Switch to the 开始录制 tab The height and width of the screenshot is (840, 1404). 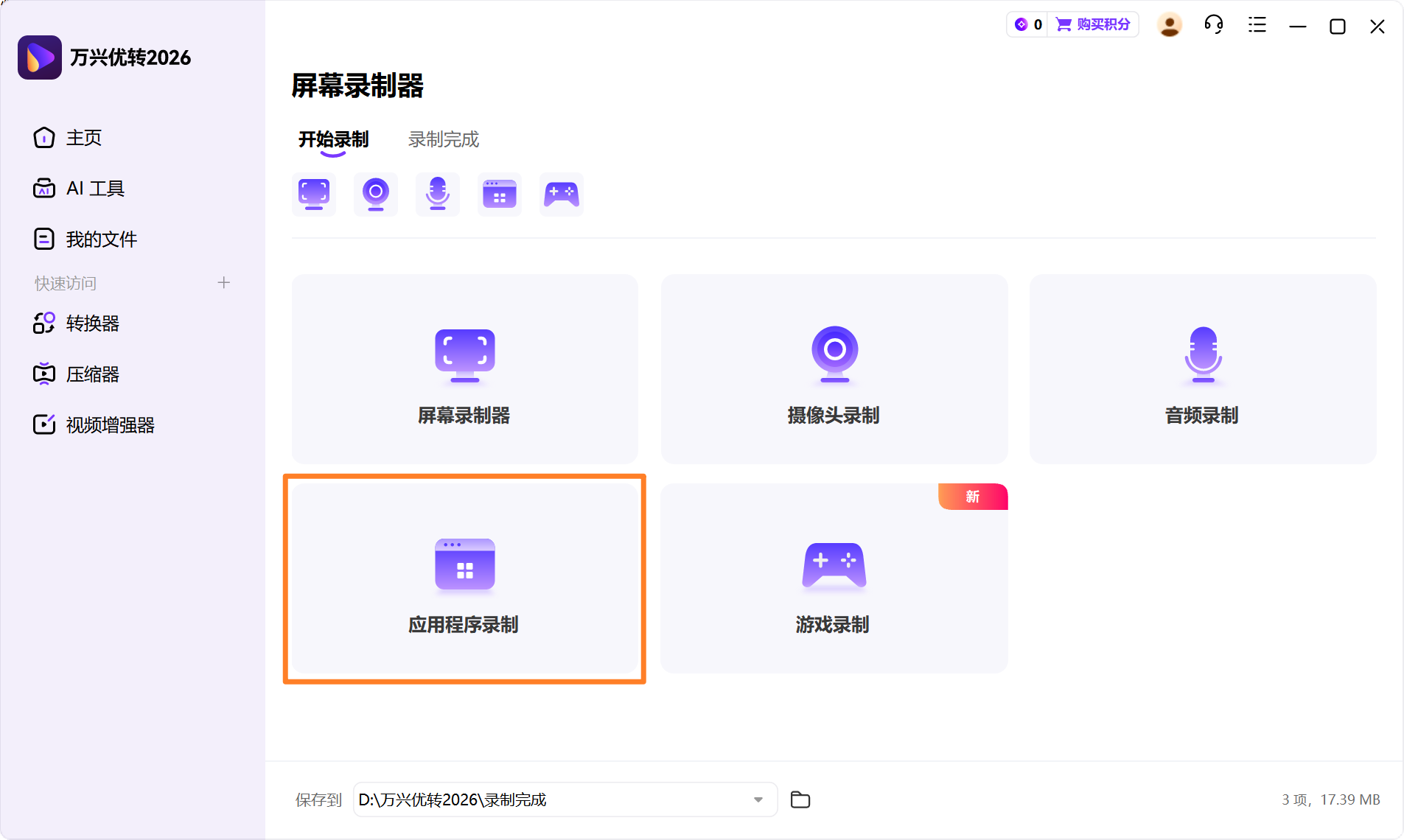(332, 139)
